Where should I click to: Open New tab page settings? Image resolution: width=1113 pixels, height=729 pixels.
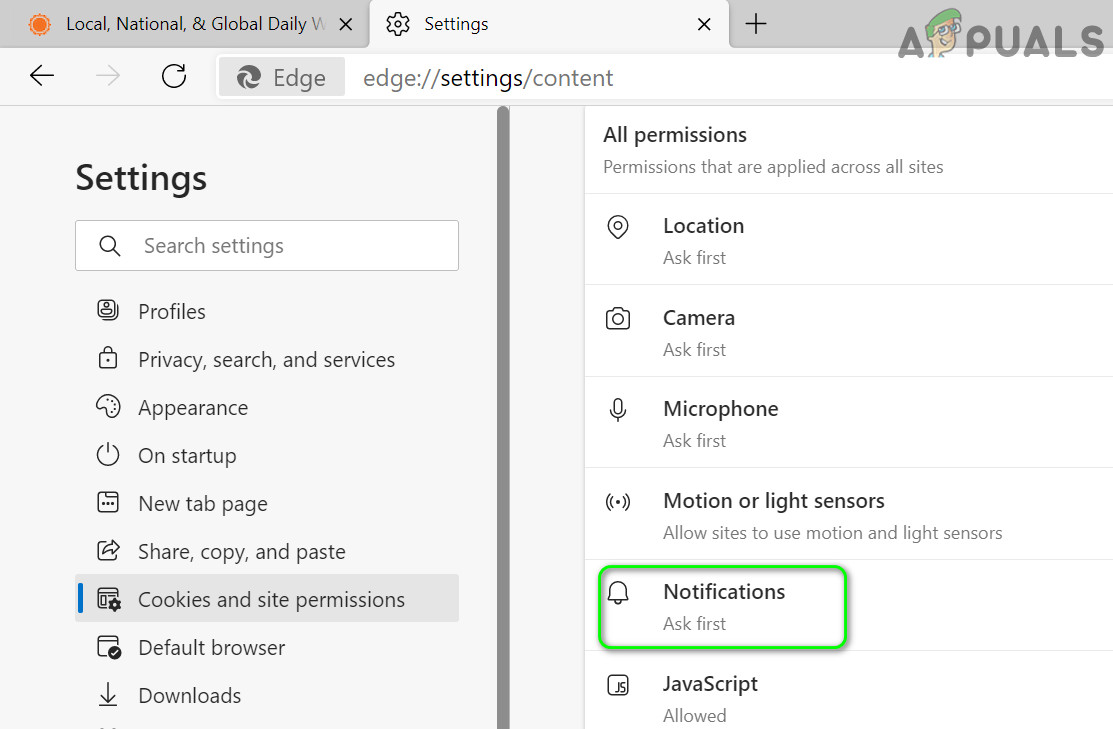[x=202, y=504]
